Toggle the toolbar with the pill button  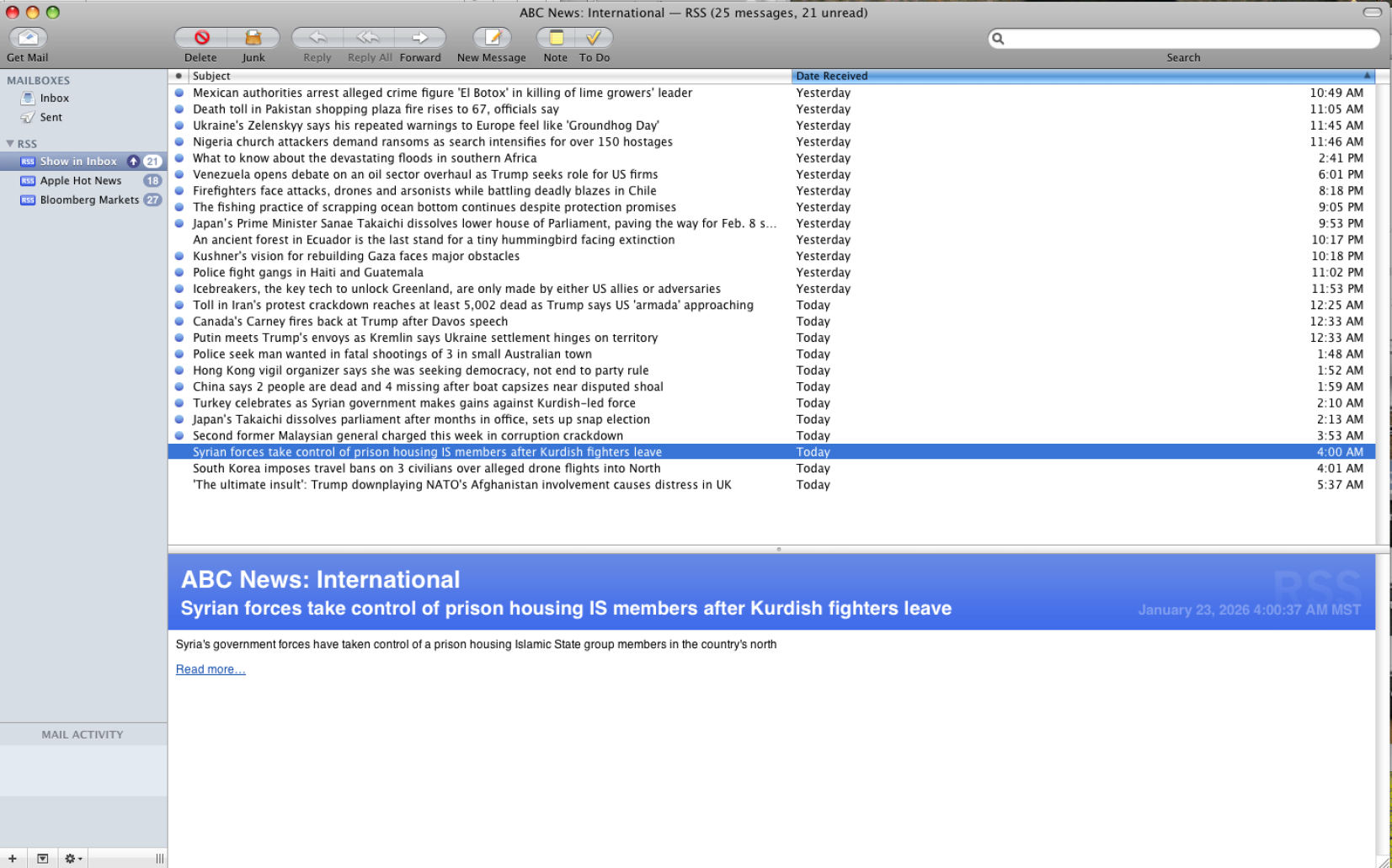coord(1373,13)
